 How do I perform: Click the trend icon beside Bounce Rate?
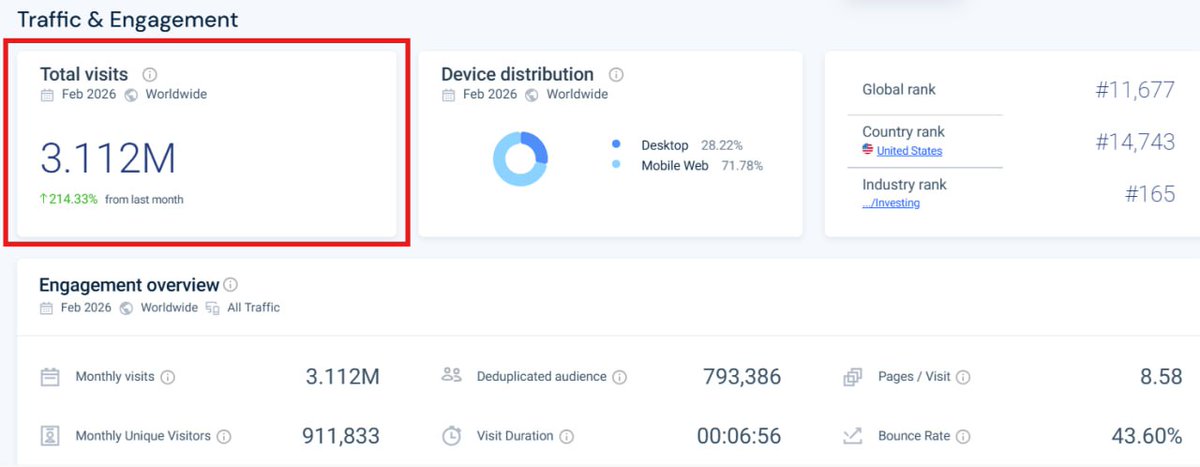click(x=853, y=436)
